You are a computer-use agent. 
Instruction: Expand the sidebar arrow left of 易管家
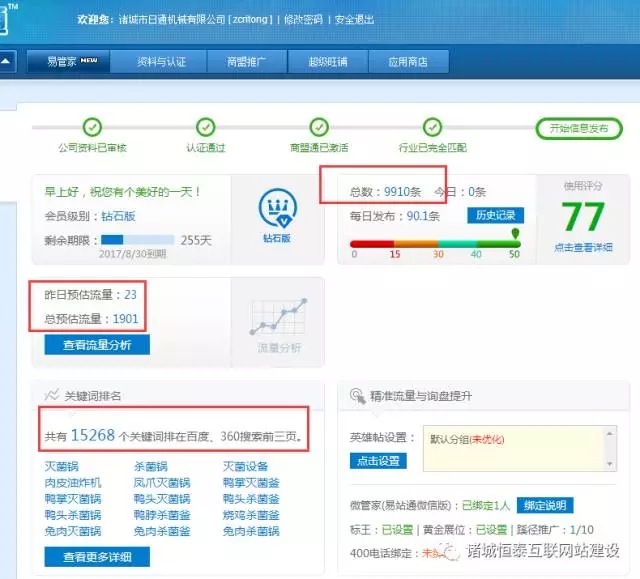(7, 62)
